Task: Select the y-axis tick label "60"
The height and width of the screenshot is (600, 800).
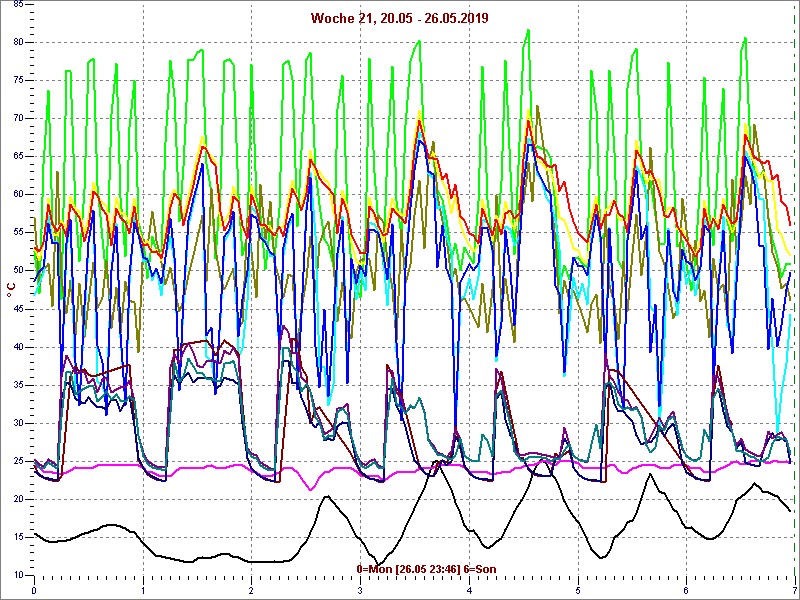Action: pos(18,194)
